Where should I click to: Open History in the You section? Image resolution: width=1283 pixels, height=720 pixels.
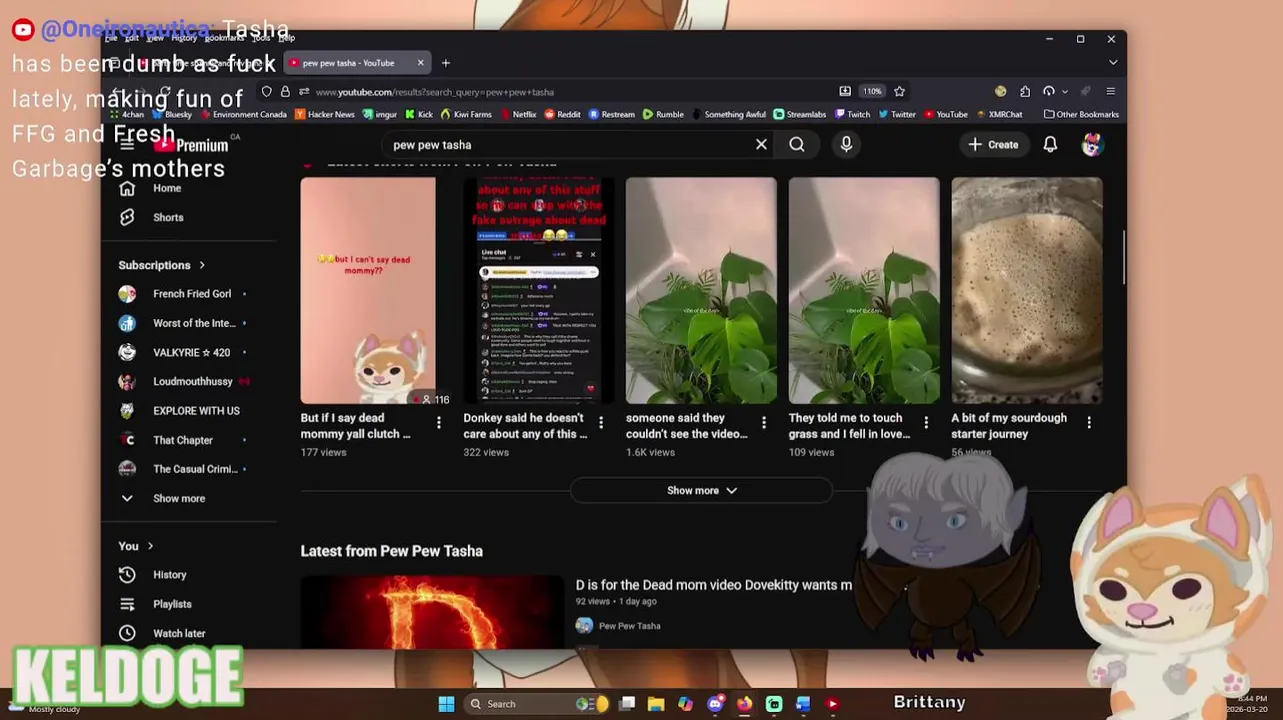(x=169, y=575)
